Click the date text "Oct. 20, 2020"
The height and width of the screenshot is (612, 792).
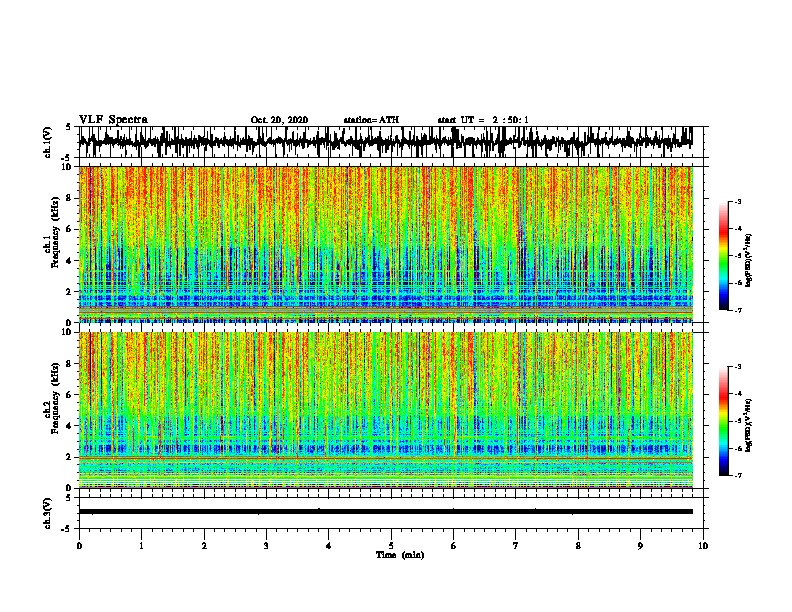(x=279, y=120)
